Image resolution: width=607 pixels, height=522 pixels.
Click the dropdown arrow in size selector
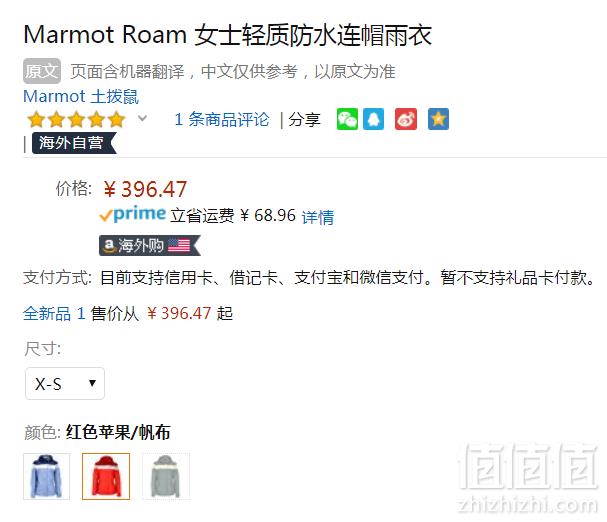click(92, 383)
